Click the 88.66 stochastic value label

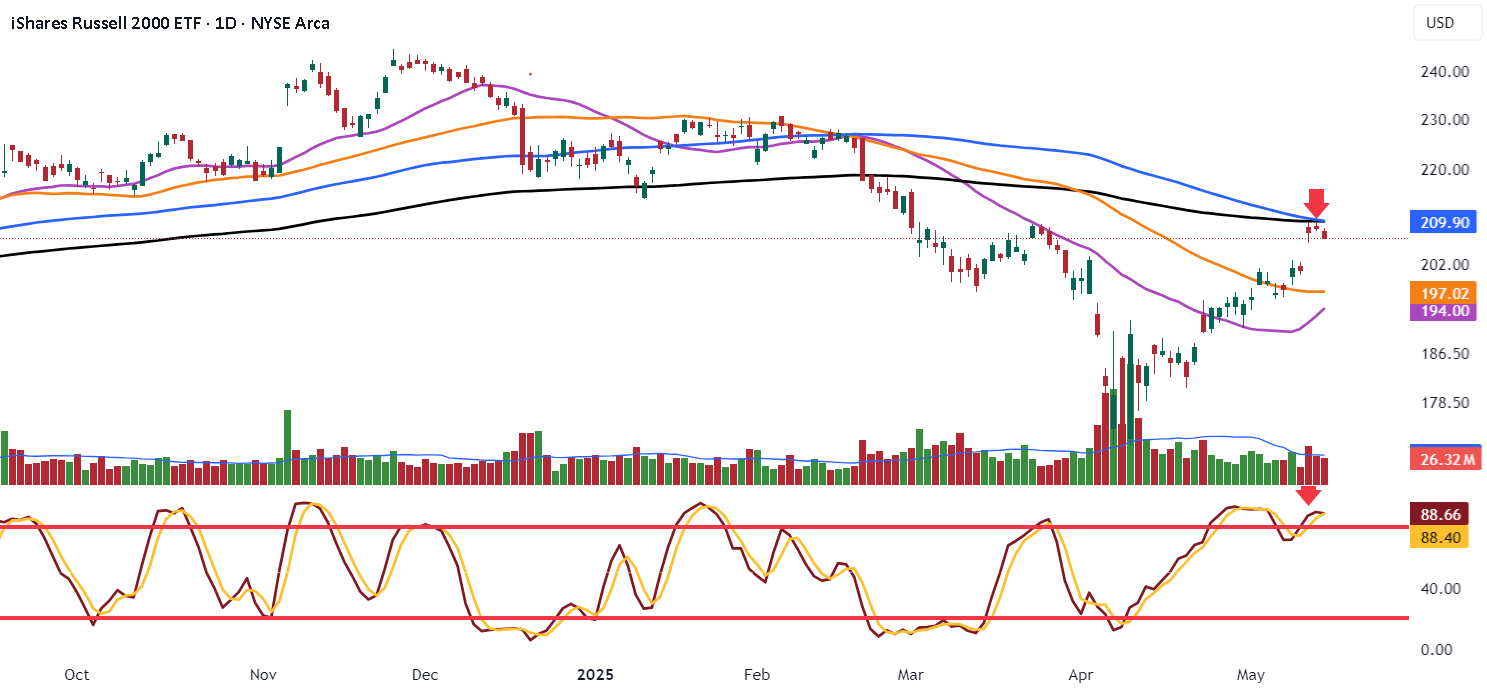[x=1439, y=514]
